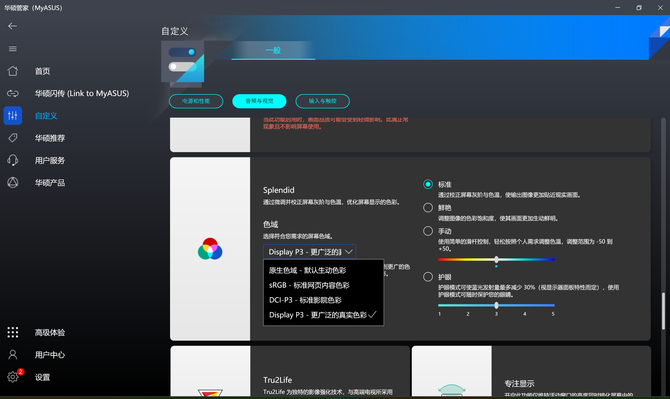Click the red warning note text

(335, 123)
